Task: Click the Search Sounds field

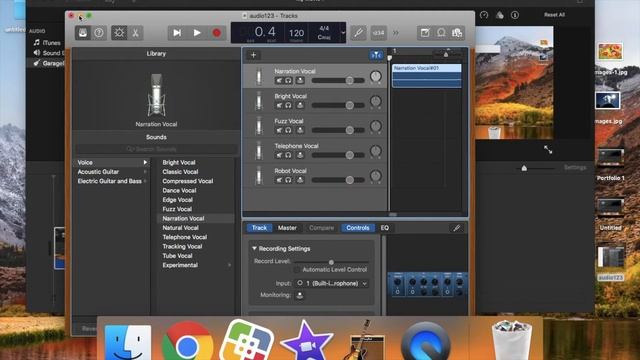Action: pyautogui.click(x=156, y=149)
